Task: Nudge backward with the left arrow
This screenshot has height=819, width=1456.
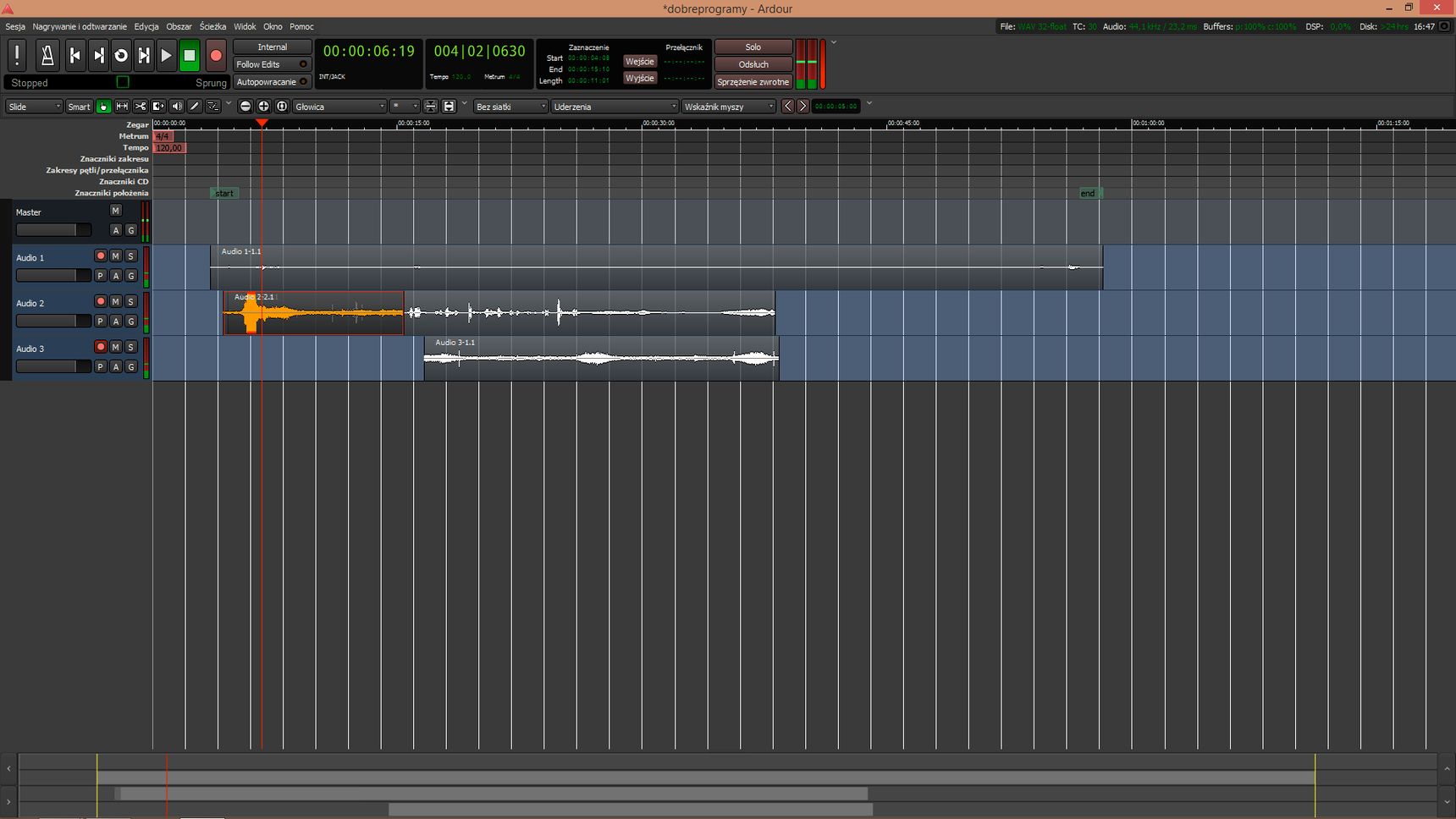Action: [x=788, y=107]
